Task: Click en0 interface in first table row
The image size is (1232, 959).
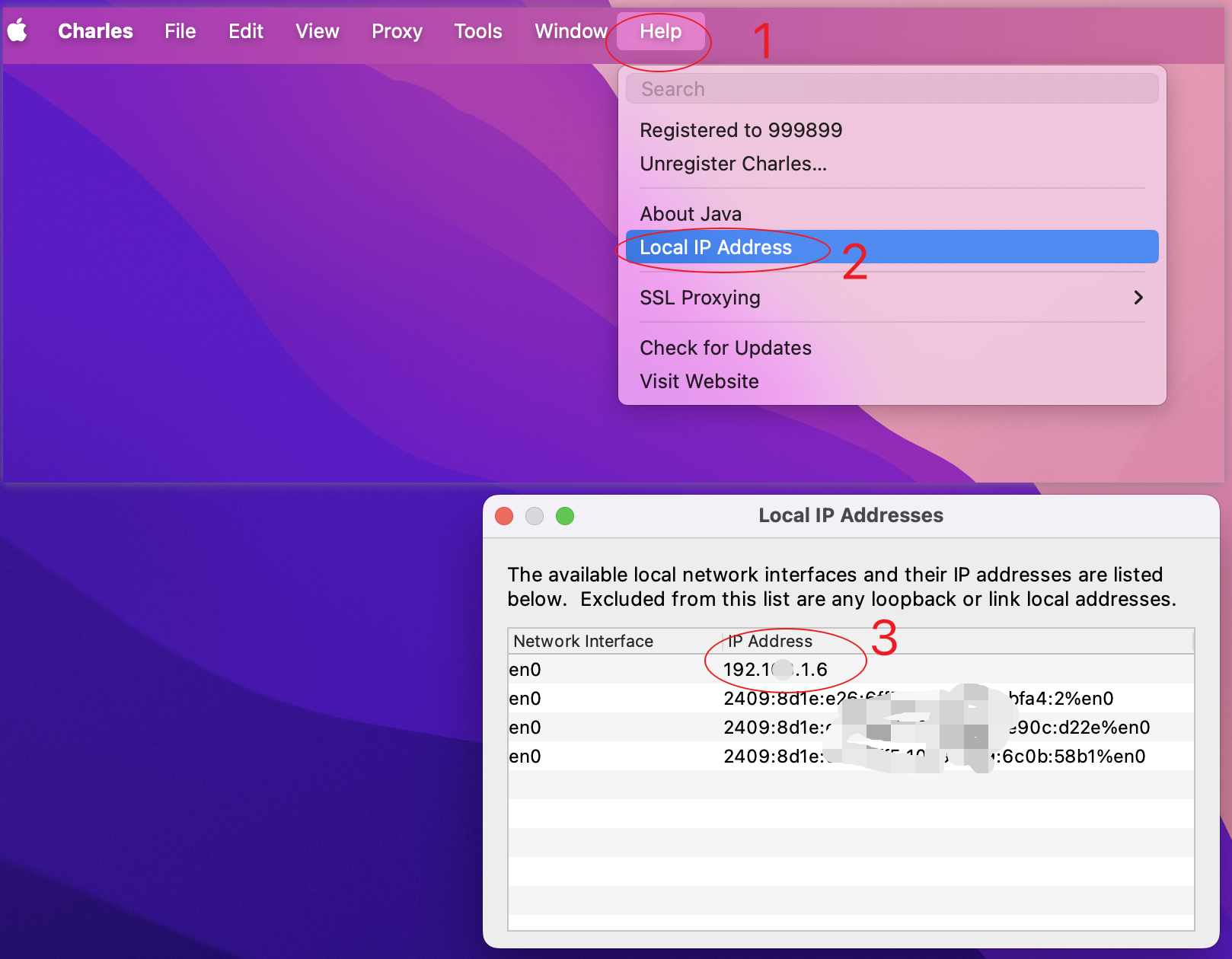Action: [x=525, y=670]
